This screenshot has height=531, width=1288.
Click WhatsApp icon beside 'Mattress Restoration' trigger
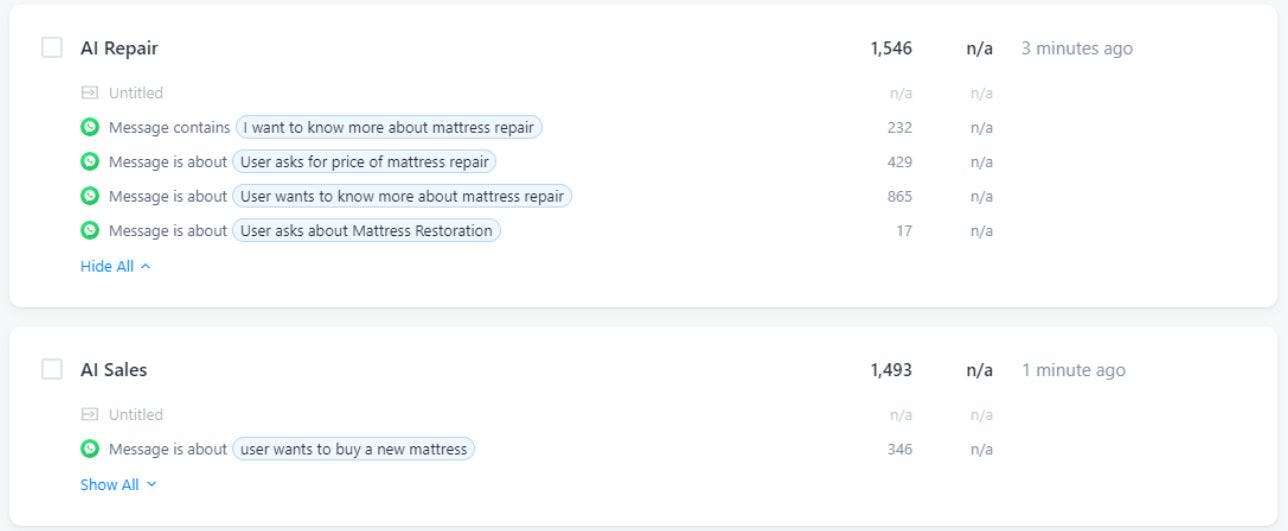(90, 230)
